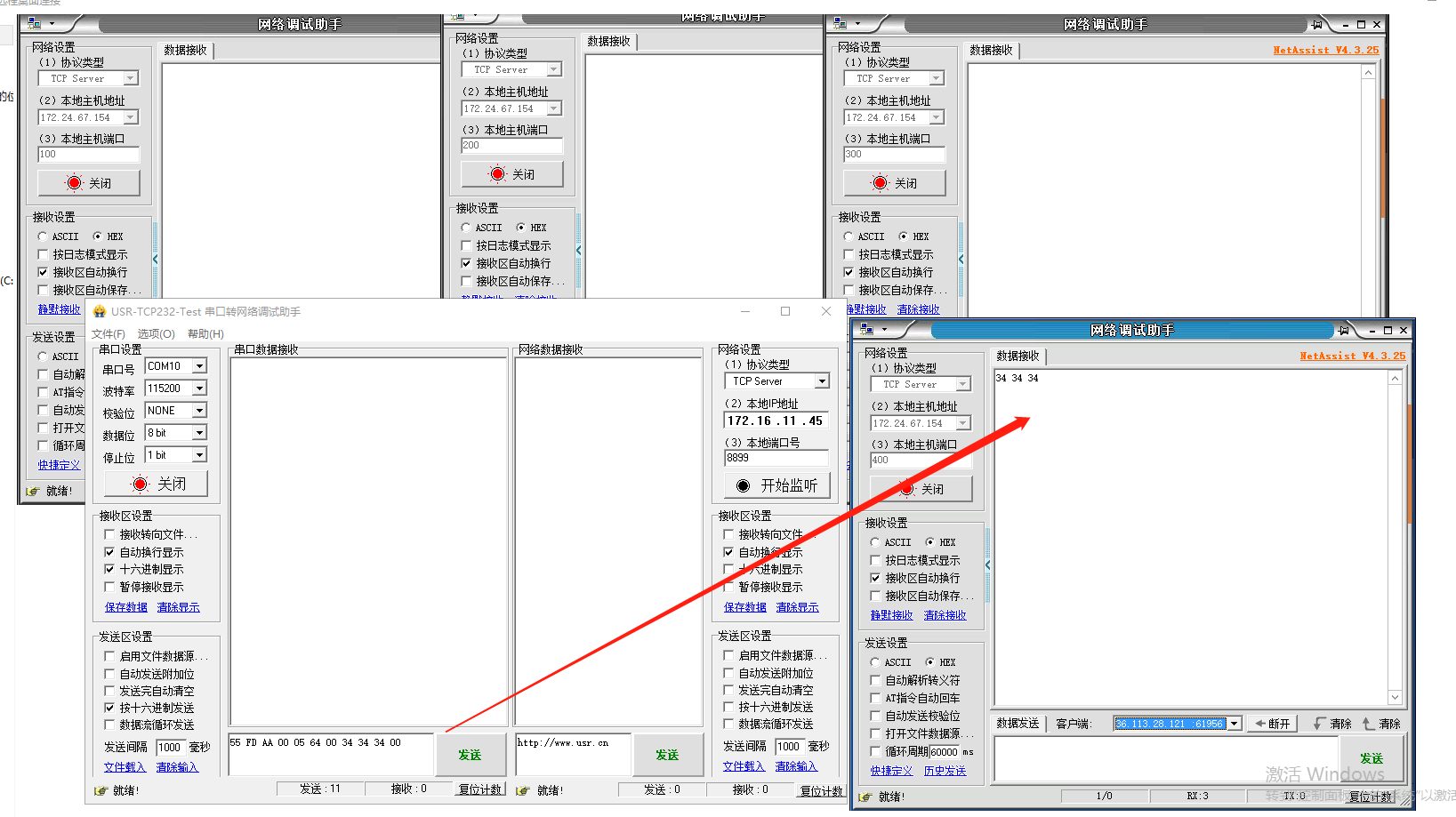Select ASCII receive mode in port 400 window

875,542
